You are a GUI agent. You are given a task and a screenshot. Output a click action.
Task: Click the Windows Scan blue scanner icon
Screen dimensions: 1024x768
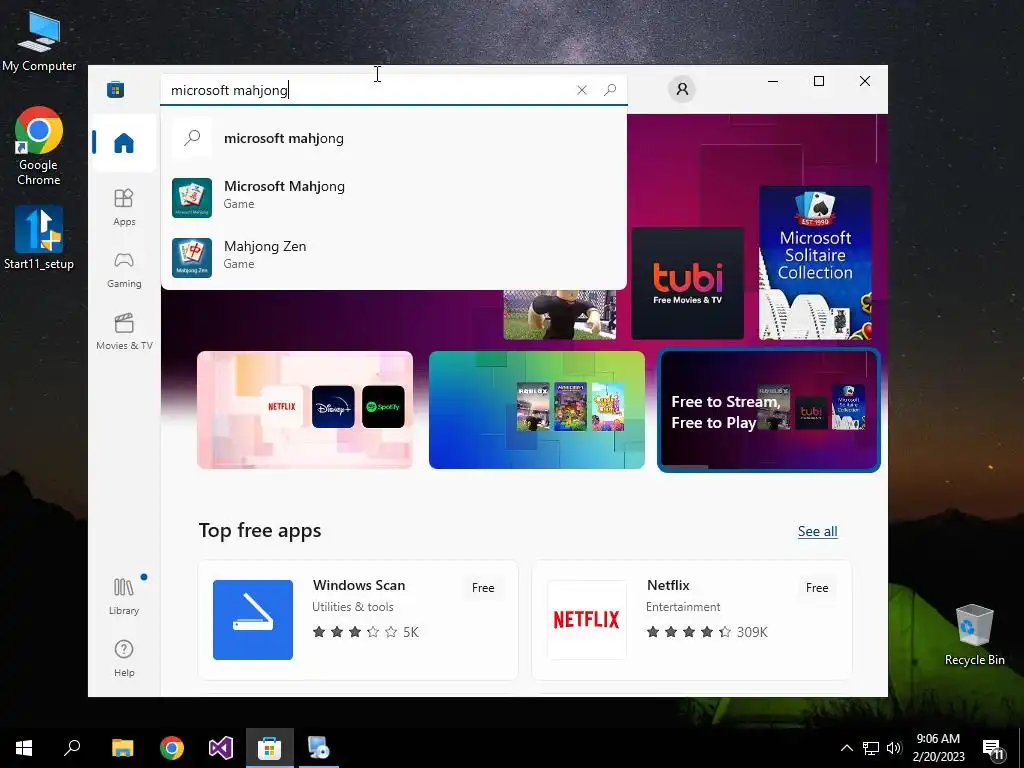pyautogui.click(x=253, y=620)
